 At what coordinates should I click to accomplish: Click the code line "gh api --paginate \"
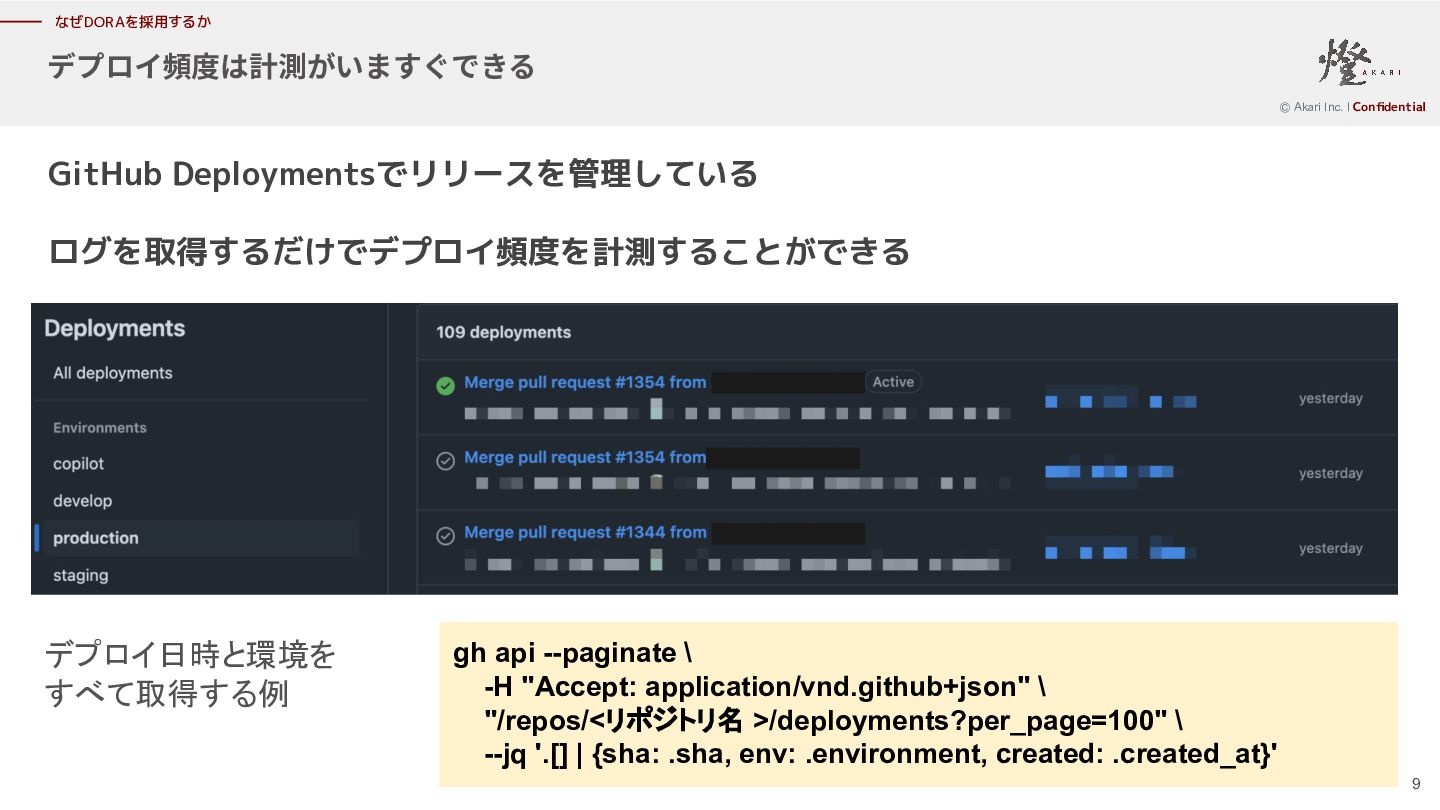572,653
